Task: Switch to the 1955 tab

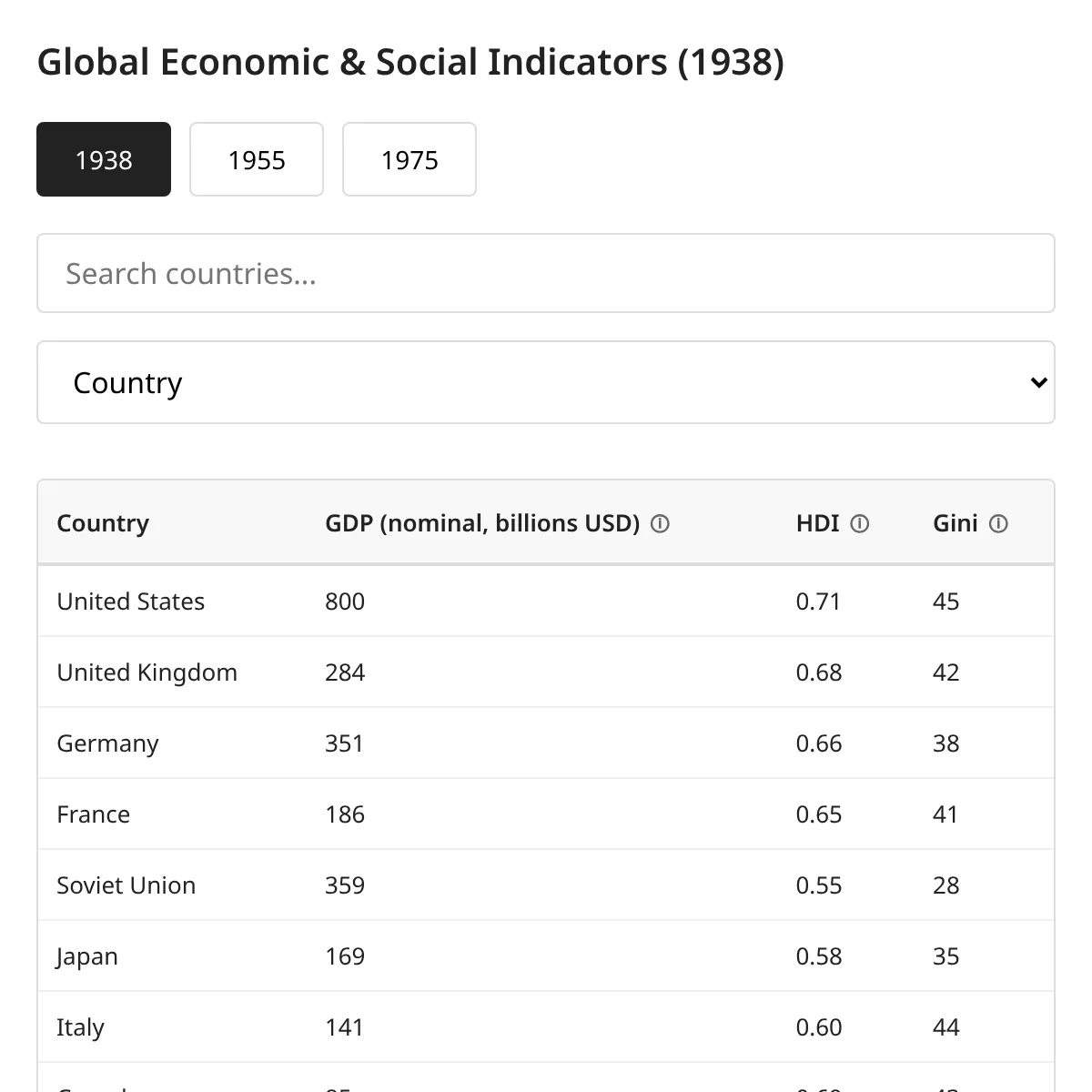Action: [x=257, y=159]
